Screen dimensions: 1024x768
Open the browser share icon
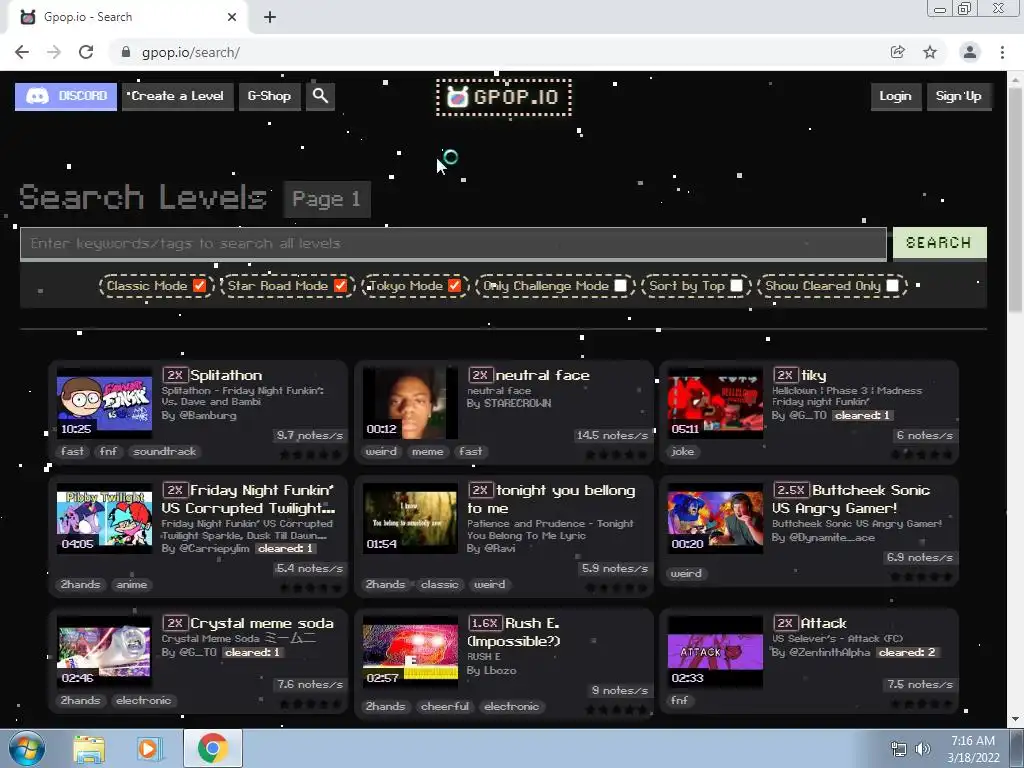click(898, 52)
